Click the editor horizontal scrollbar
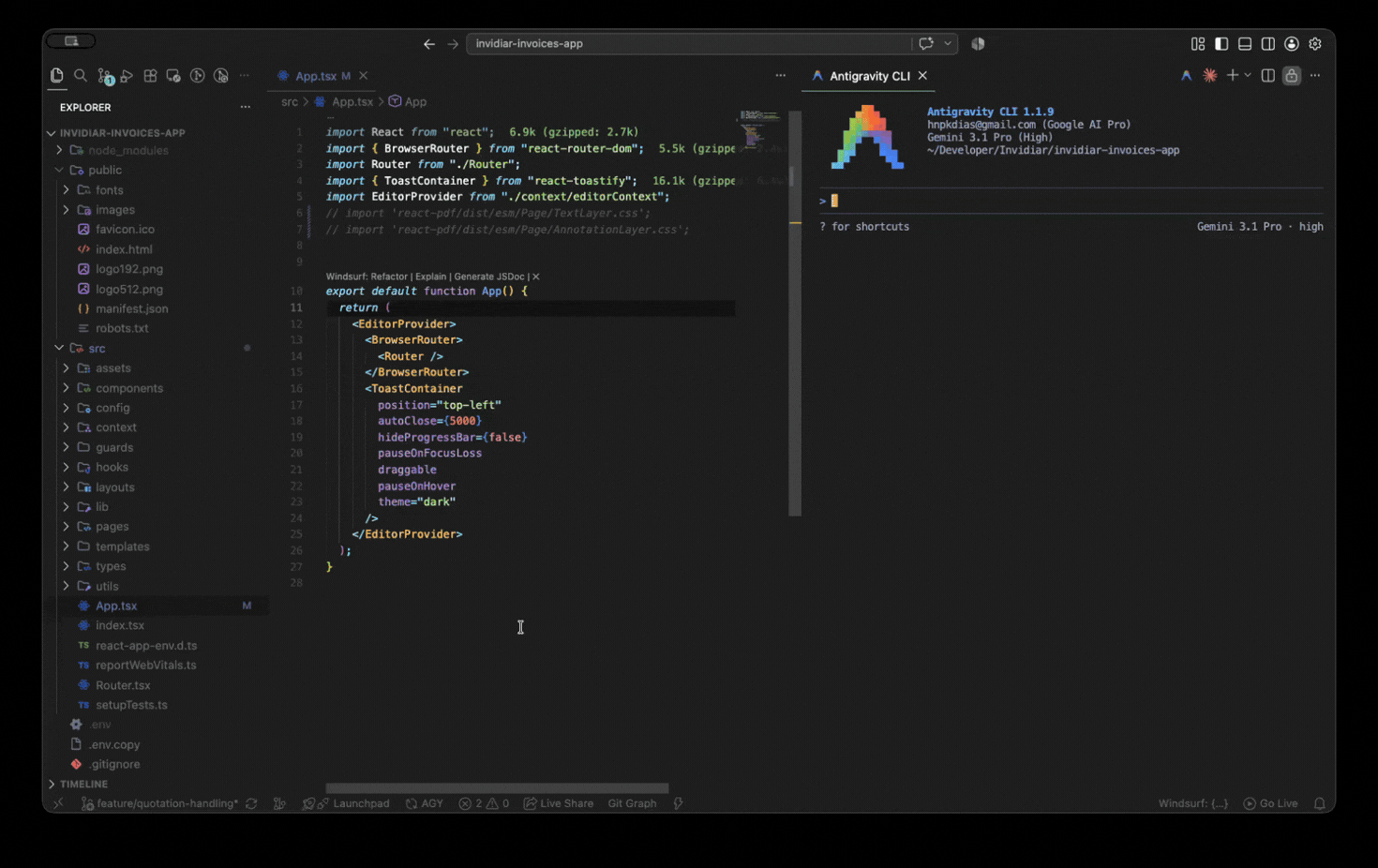The image size is (1378, 868). (x=497, y=789)
